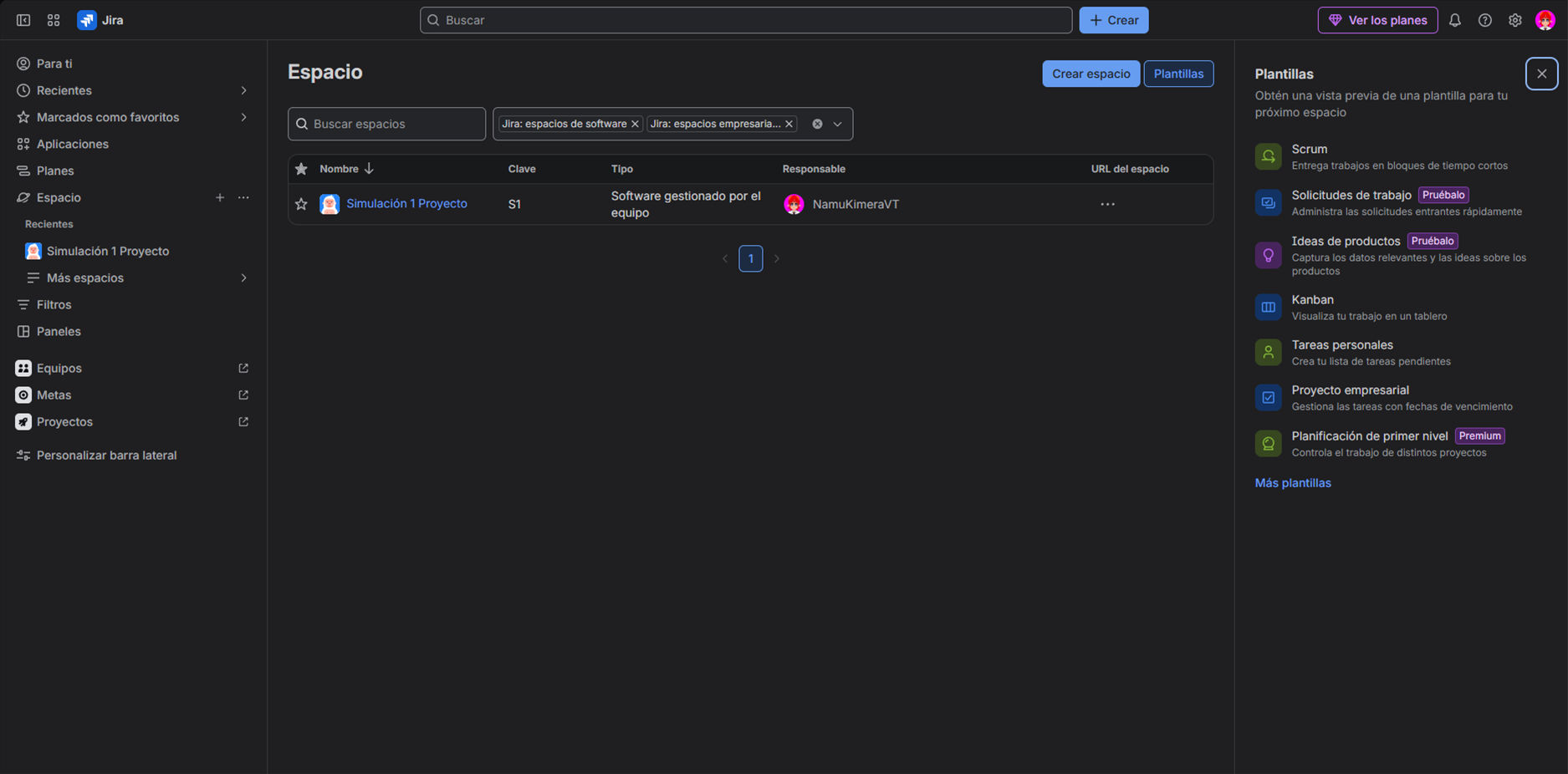Open Personalizar barra lateral
This screenshot has width=1568, height=774.
pyautogui.click(x=134, y=455)
